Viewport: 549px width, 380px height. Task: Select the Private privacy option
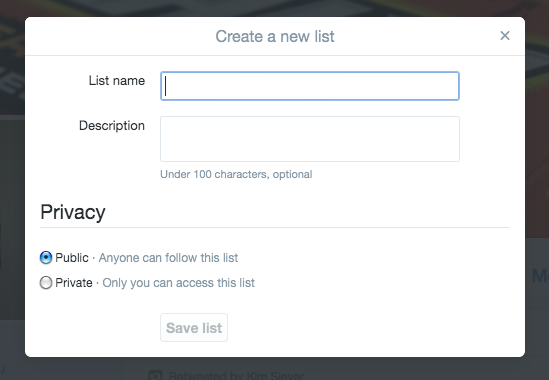(x=46, y=283)
